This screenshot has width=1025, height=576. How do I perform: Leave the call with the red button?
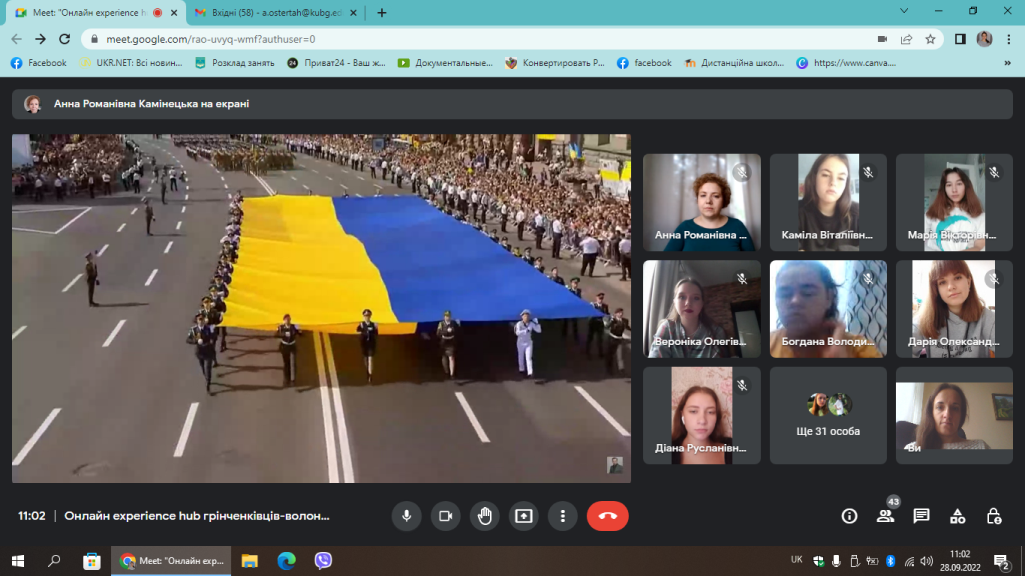click(x=607, y=516)
